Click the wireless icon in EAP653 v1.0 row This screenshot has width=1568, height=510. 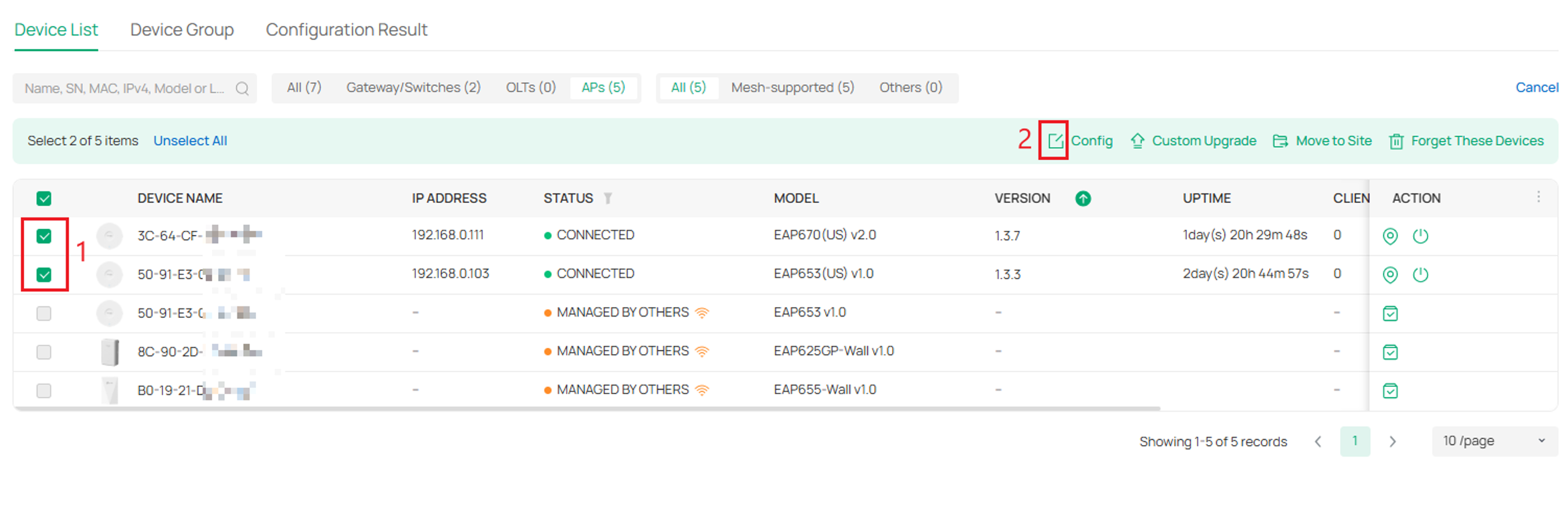(x=702, y=313)
